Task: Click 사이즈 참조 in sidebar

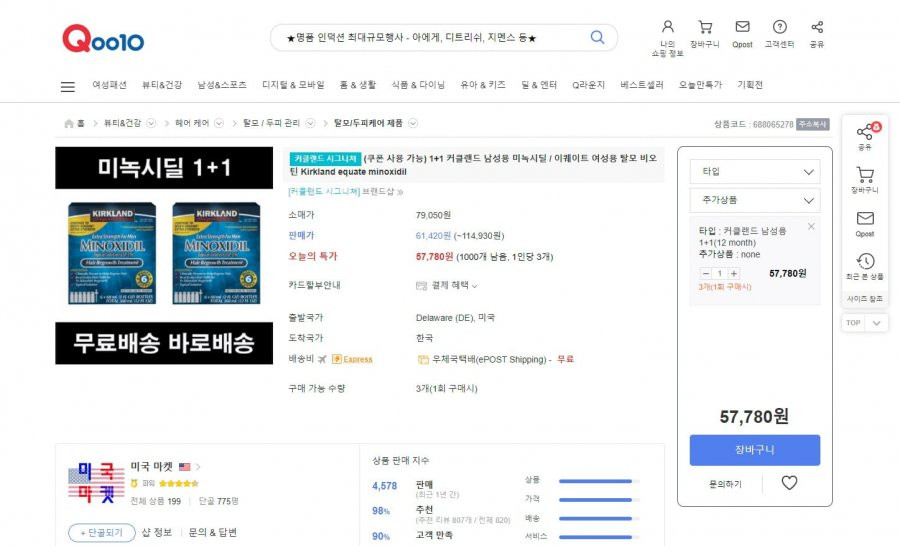Action: 865,299
